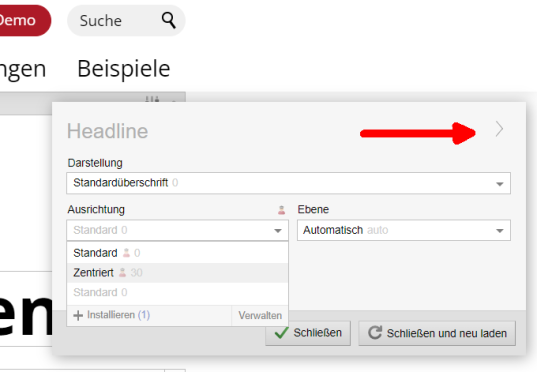Click the sliders settings icon above the dialog
The width and height of the screenshot is (537, 372).
[x=152, y=99]
